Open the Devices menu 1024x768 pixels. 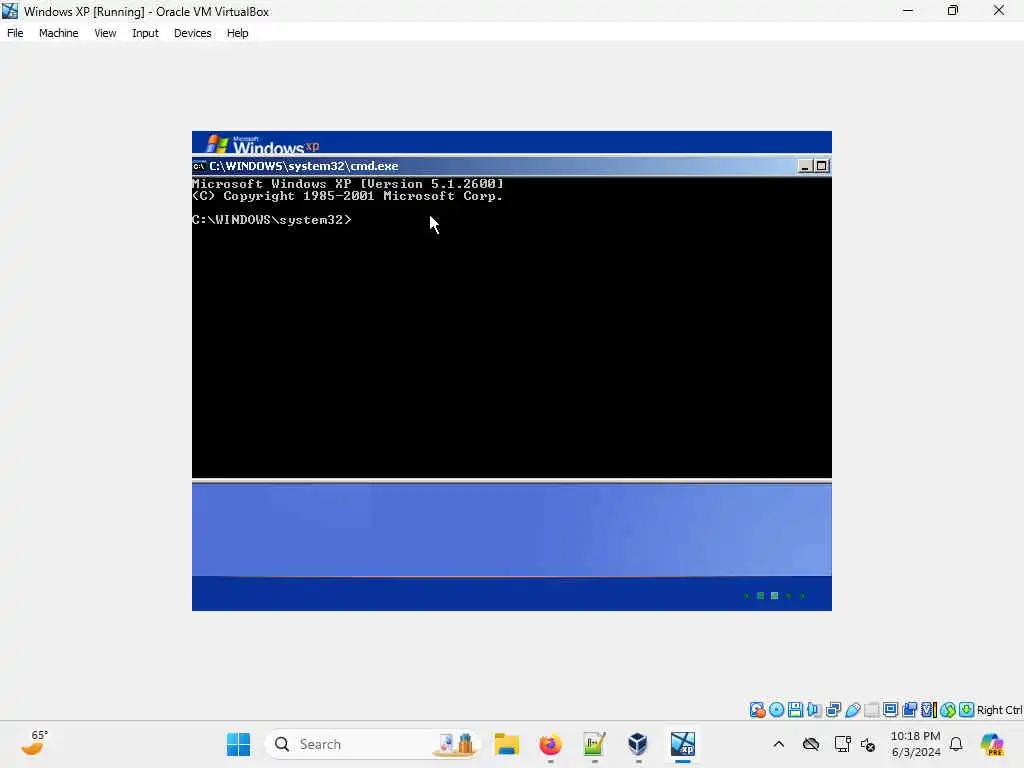193,33
